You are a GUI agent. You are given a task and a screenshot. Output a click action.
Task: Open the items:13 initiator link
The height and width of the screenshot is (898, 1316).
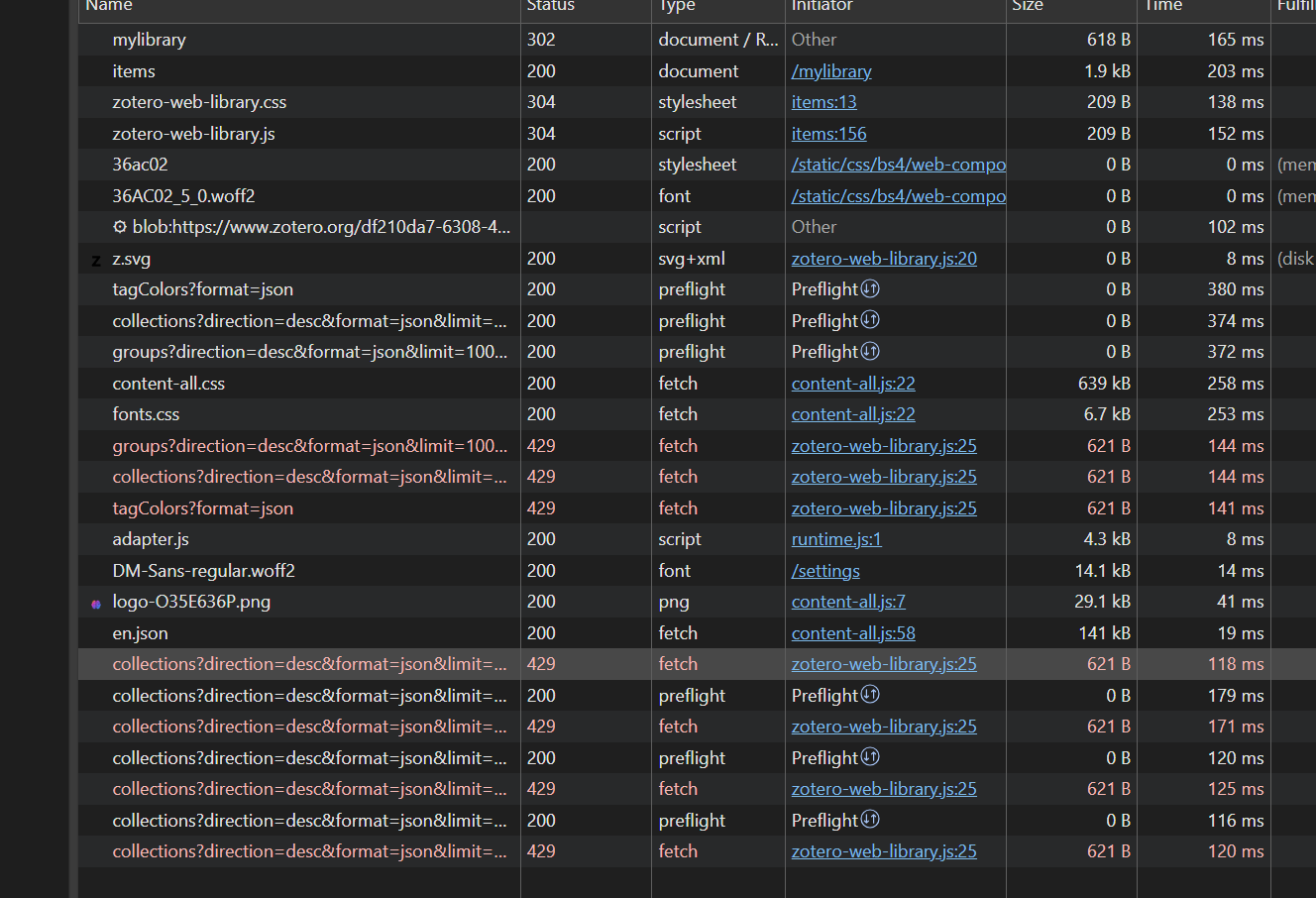(x=824, y=102)
